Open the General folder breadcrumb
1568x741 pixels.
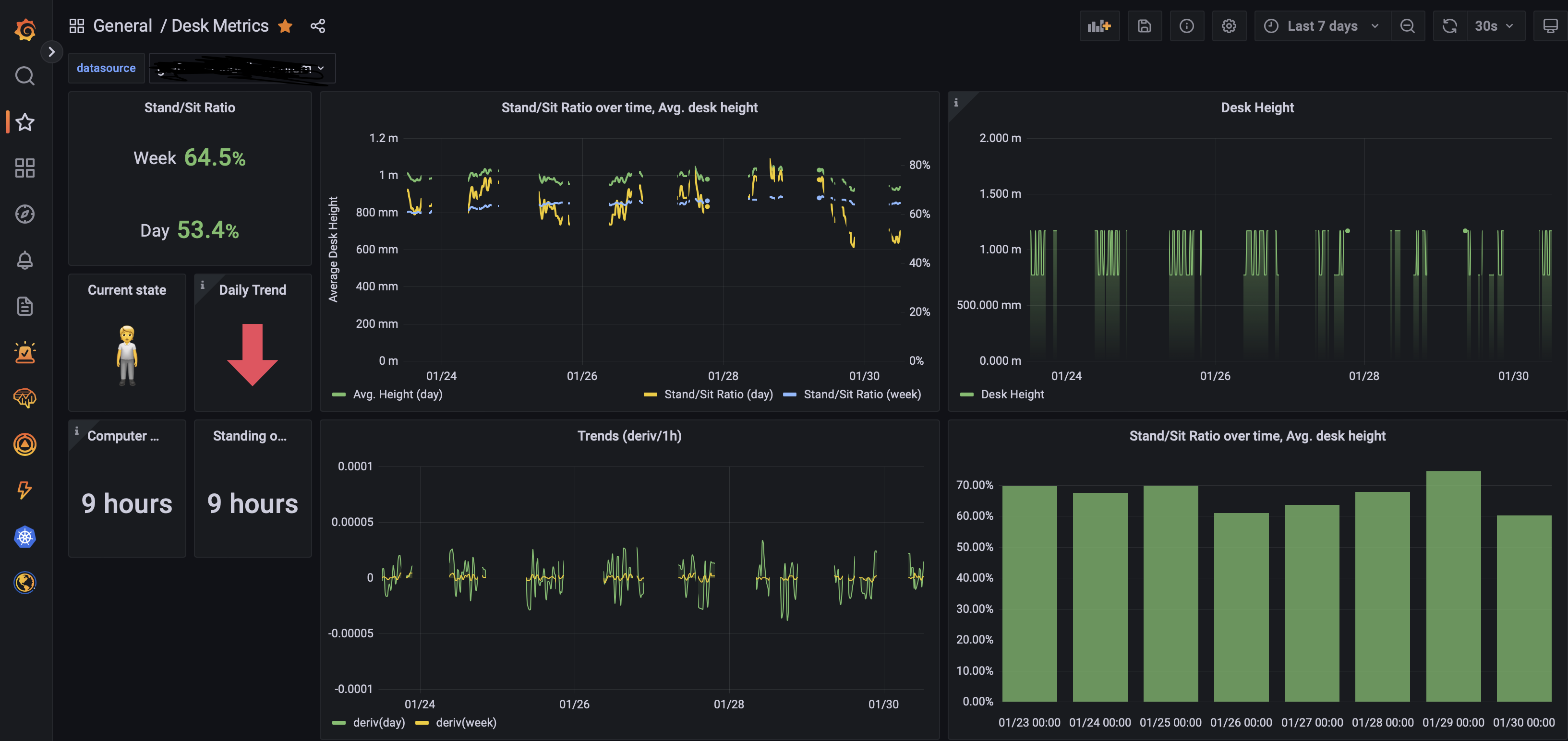click(x=122, y=26)
